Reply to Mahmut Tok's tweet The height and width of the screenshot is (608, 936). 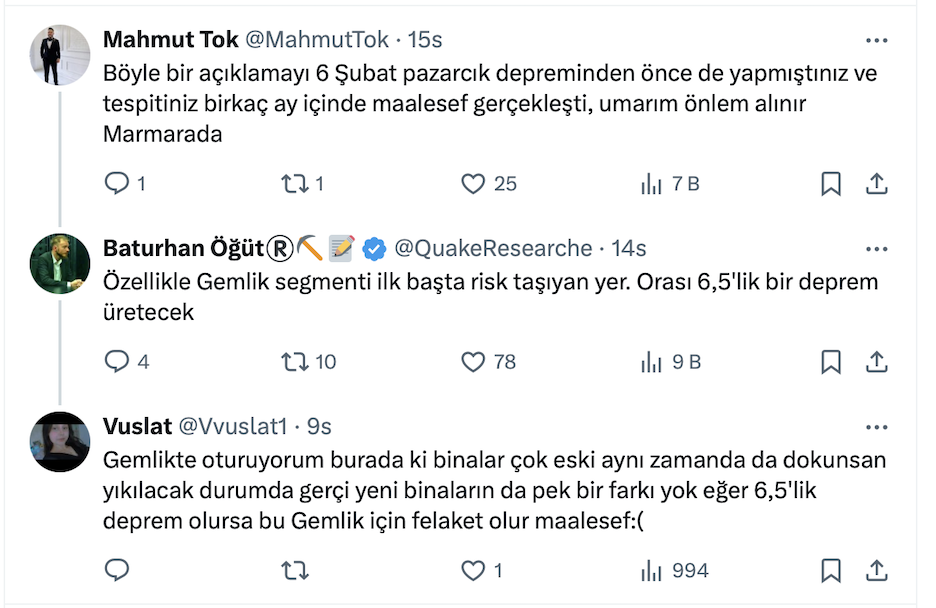pyautogui.click(x=117, y=184)
